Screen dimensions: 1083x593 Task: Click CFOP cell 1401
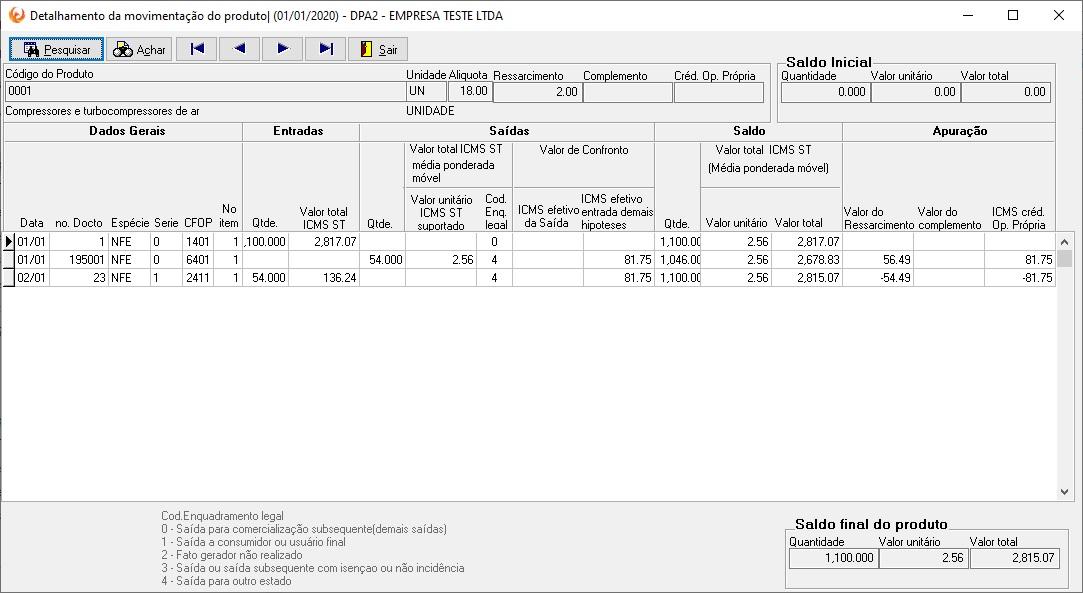[x=198, y=242]
